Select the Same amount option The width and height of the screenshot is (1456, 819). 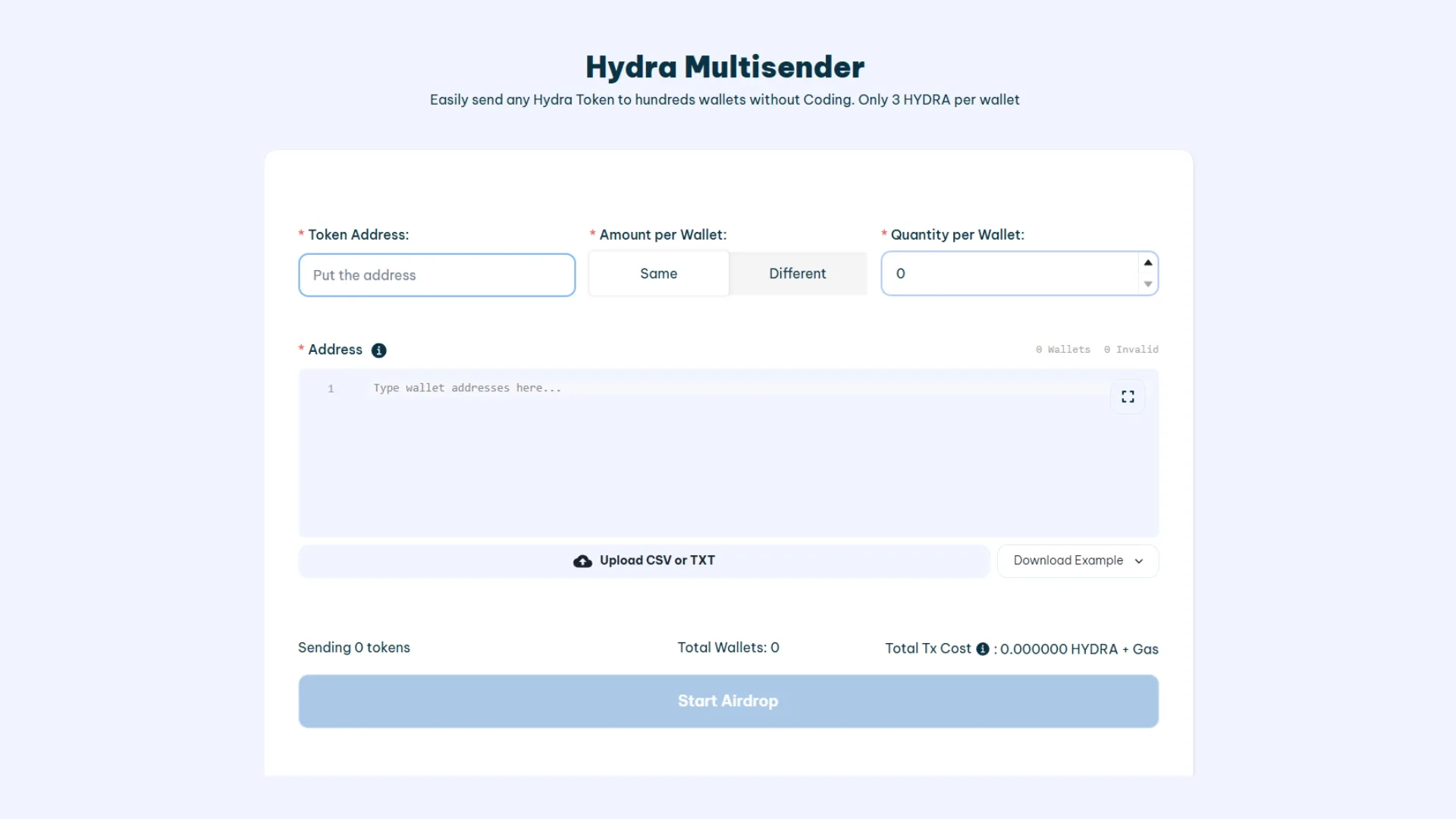[x=658, y=274]
